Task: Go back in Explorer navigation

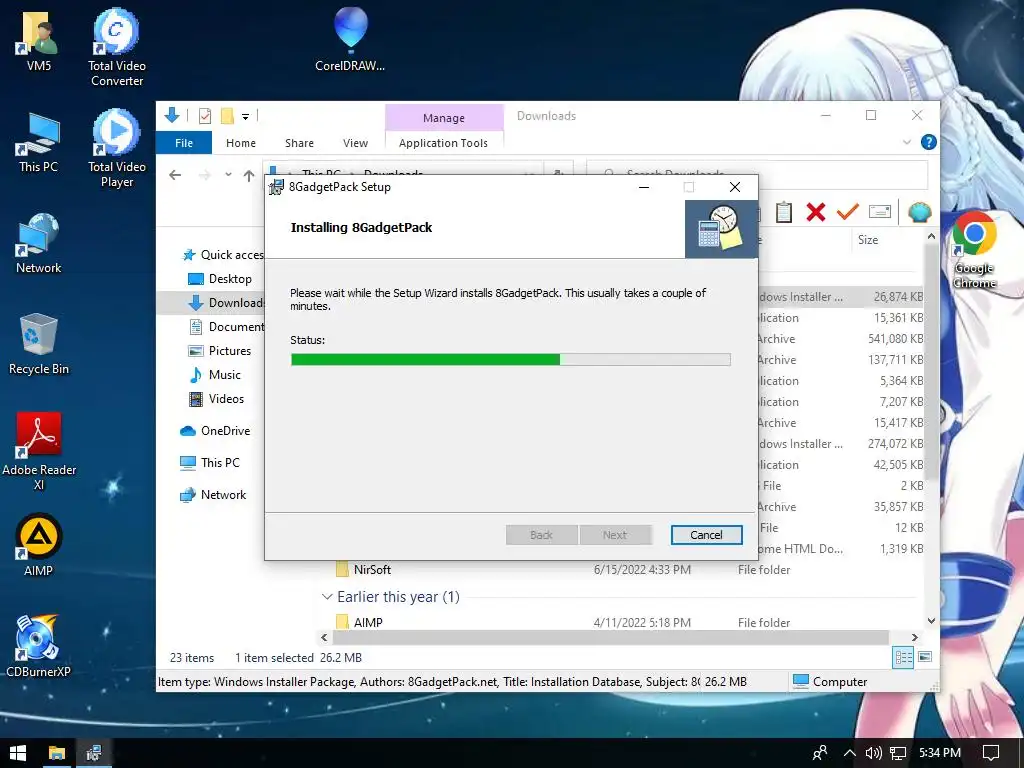Action: (x=175, y=175)
